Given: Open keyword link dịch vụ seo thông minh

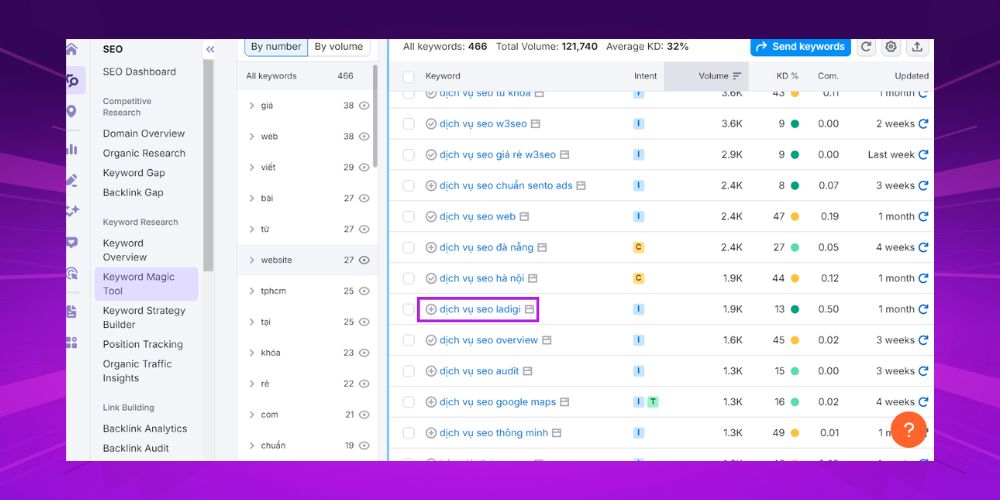Looking at the screenshot, I should (494, 433).
